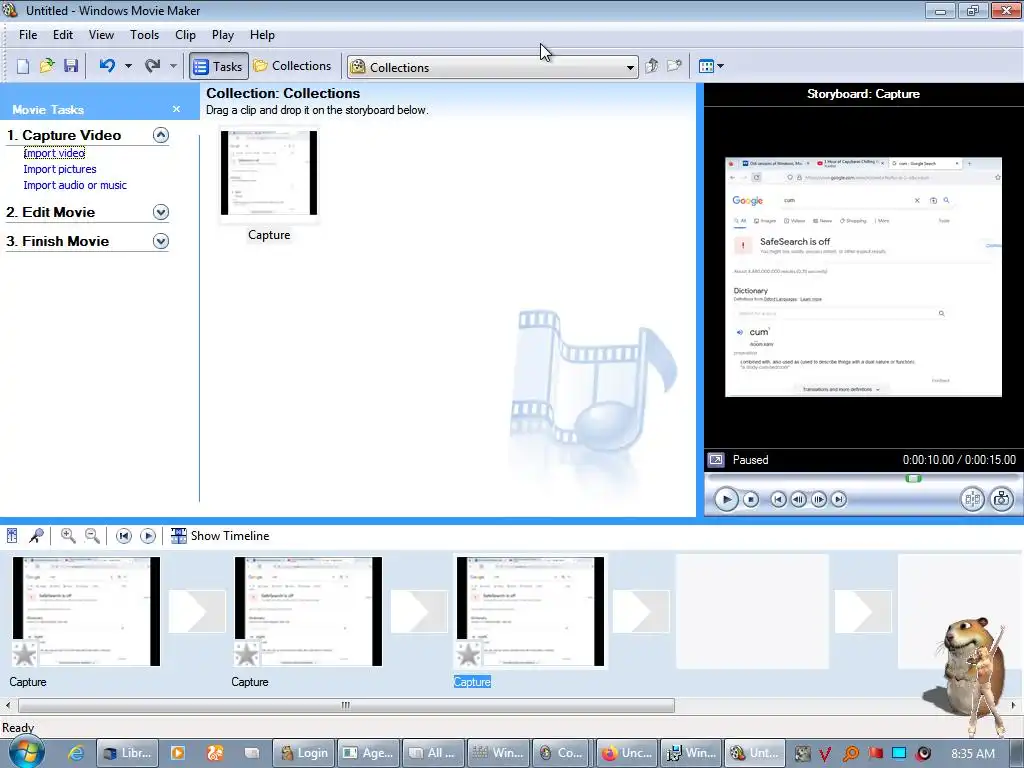Viewport: 1024px width, 768px height.
Task: Switch to the Login taskbar window
Action: (x=303, y=753)
